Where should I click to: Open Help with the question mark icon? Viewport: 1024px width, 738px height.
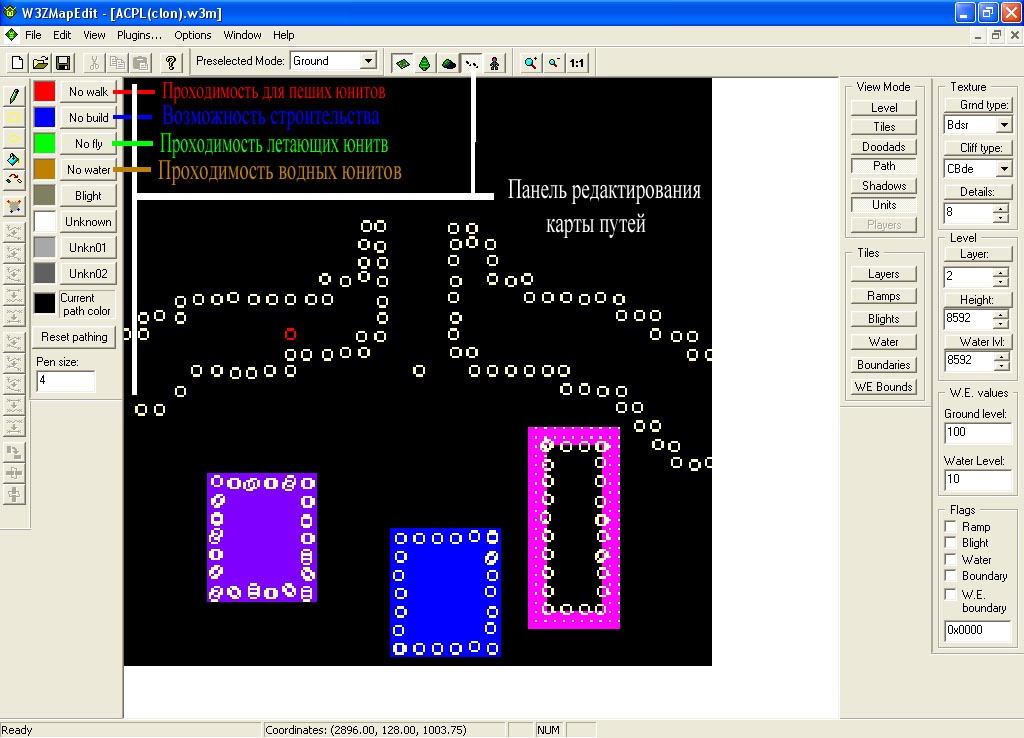coord(170,63)
